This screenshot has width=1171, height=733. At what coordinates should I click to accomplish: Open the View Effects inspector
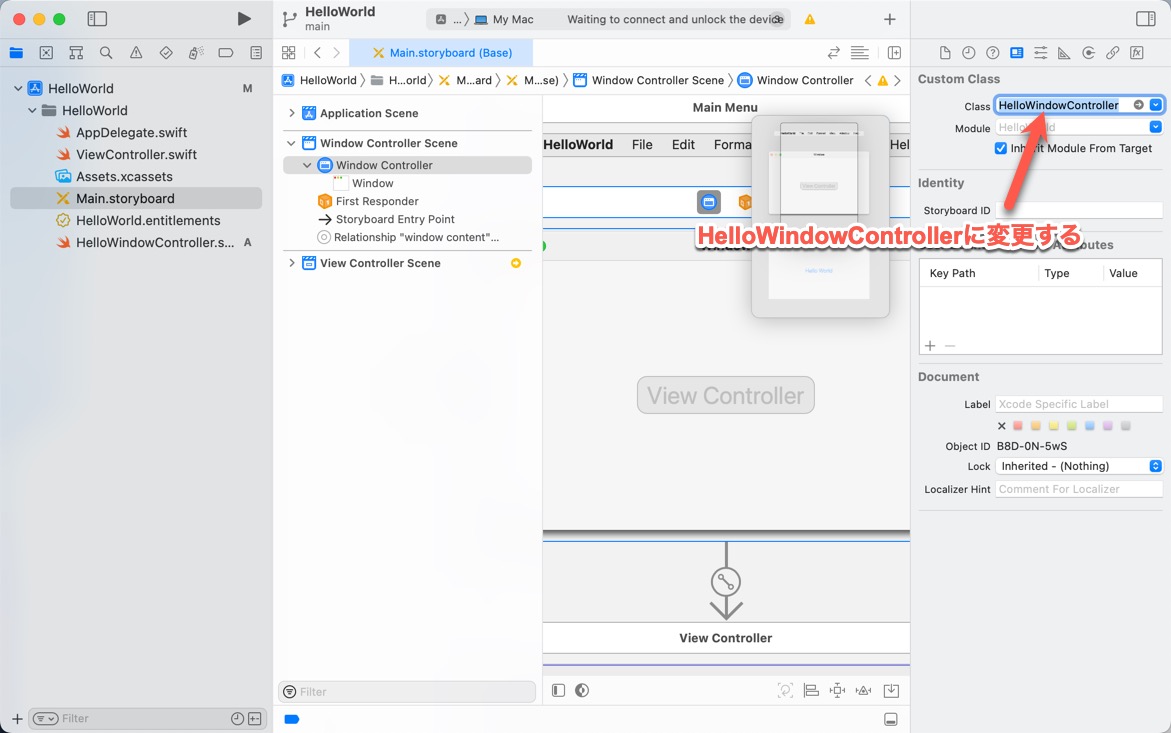tap(1137, 53)
